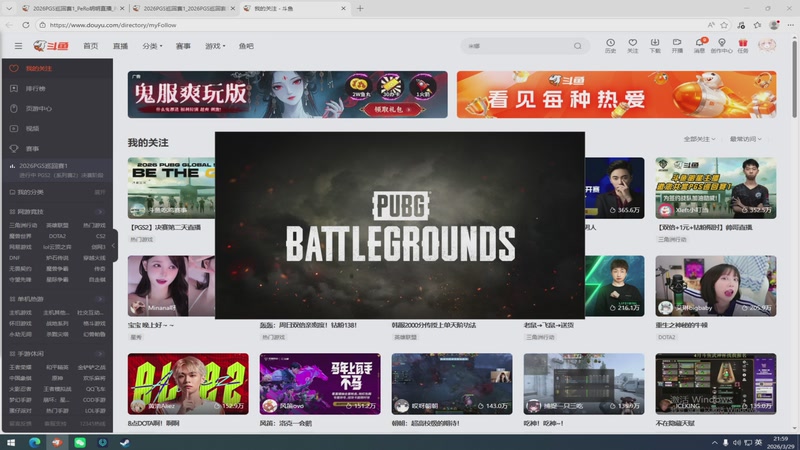Open the 宝宝晚上好 stream thumbnail

[171, 286]
